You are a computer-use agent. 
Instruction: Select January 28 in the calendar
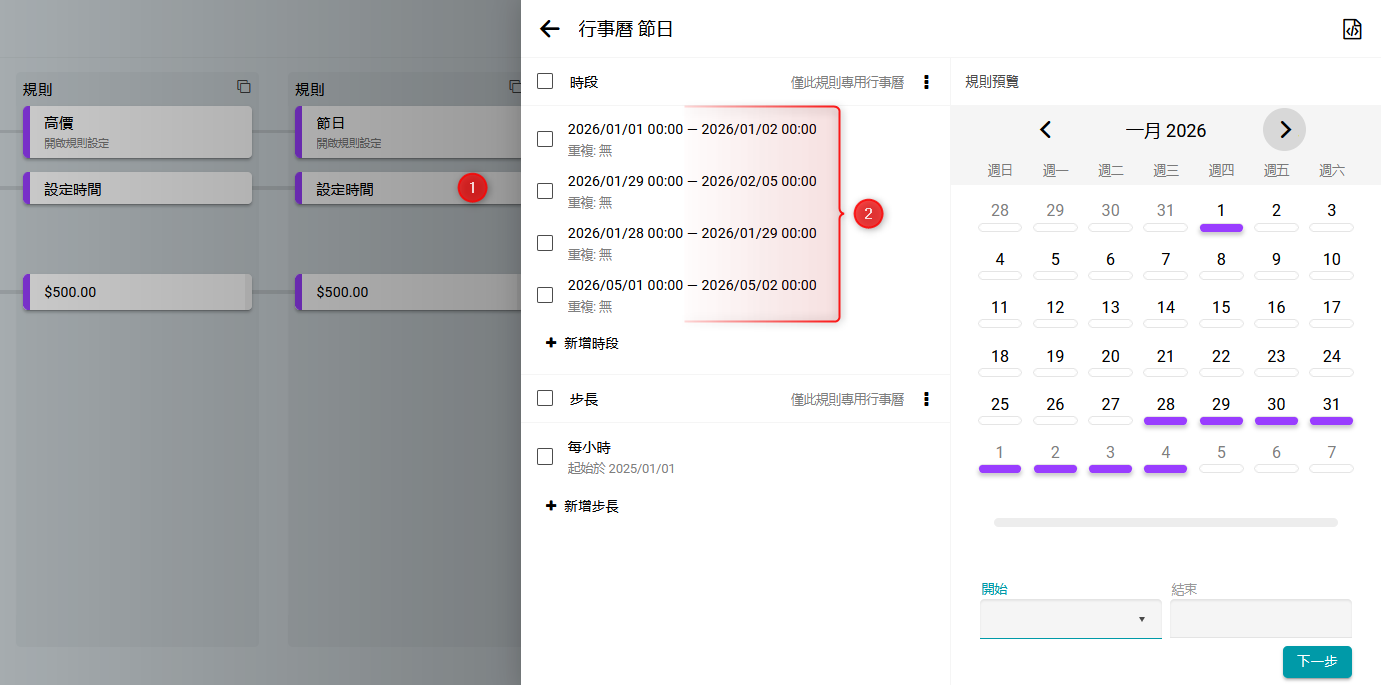[1165, 405]
